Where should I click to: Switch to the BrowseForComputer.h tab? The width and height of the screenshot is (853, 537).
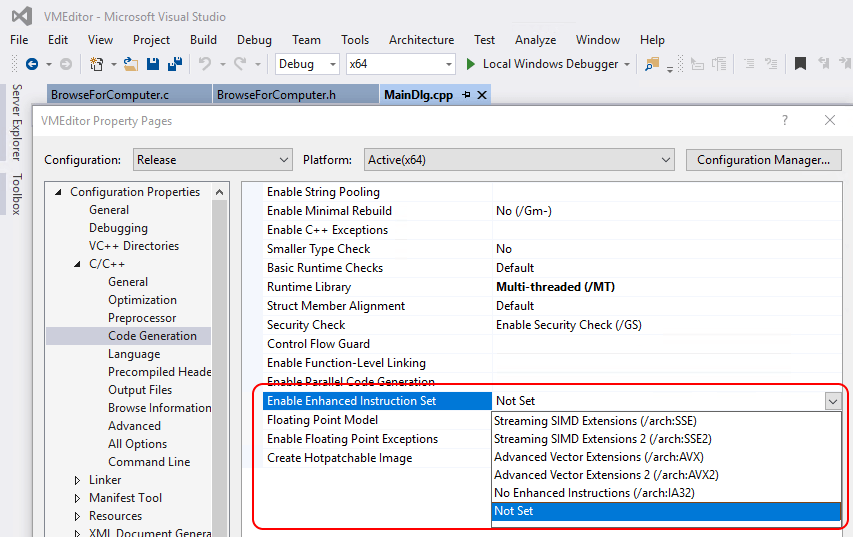point(295,95)
